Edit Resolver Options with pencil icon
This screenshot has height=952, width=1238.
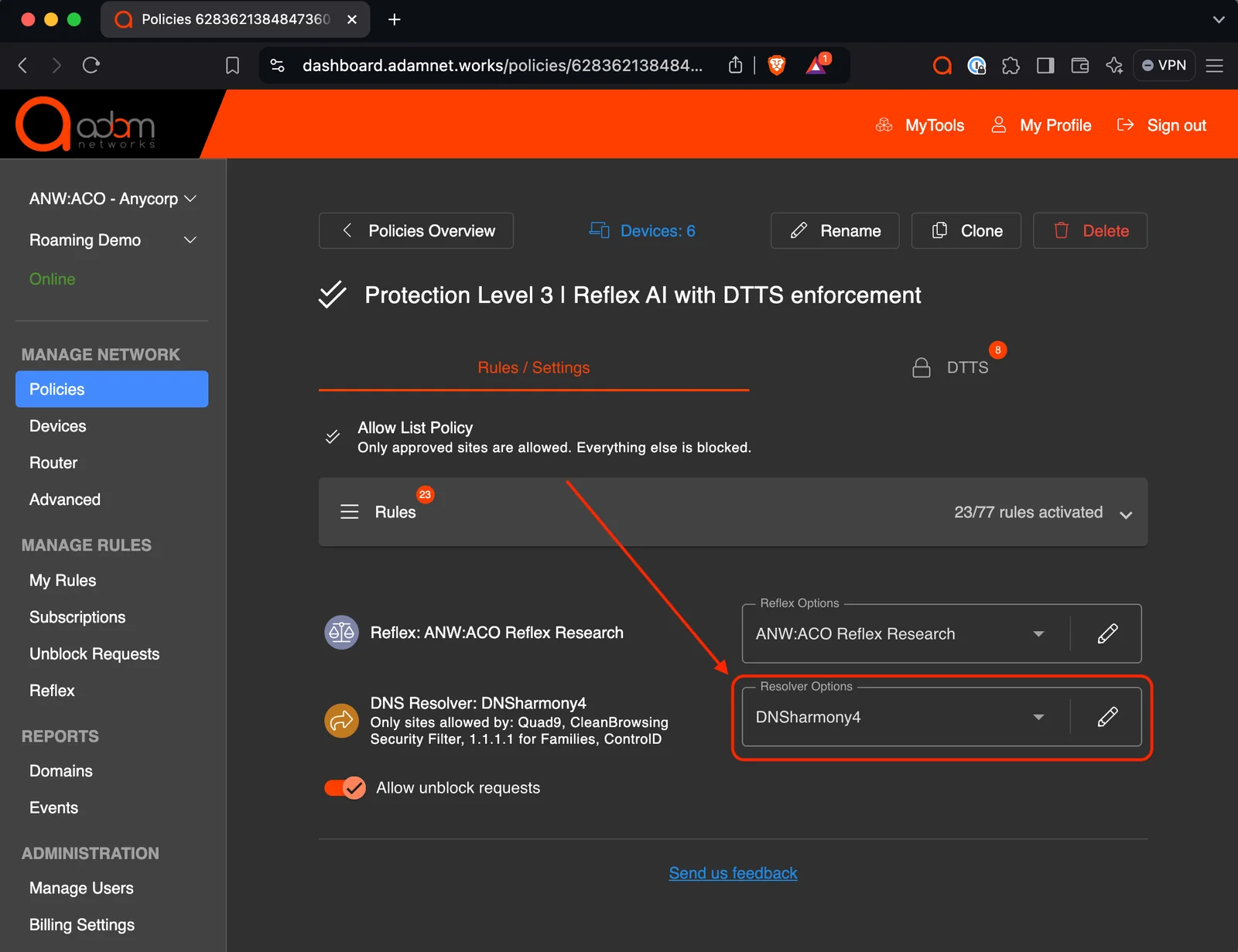click(1107, 717)
